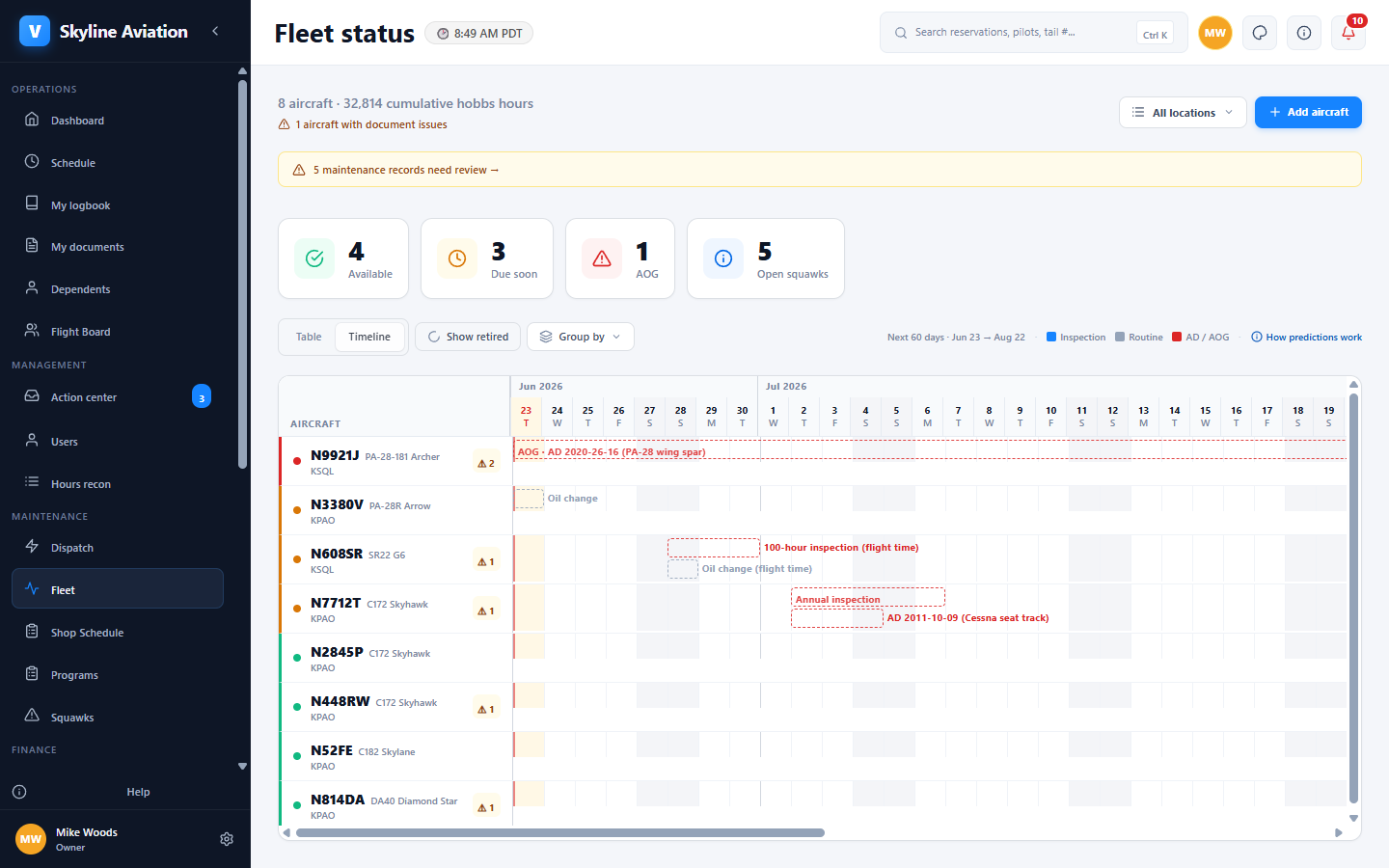Click the horizontal timeline scrollbar
Image resolution: width=1389 pixels, height=868 pixels.
[x=559, y=832]
